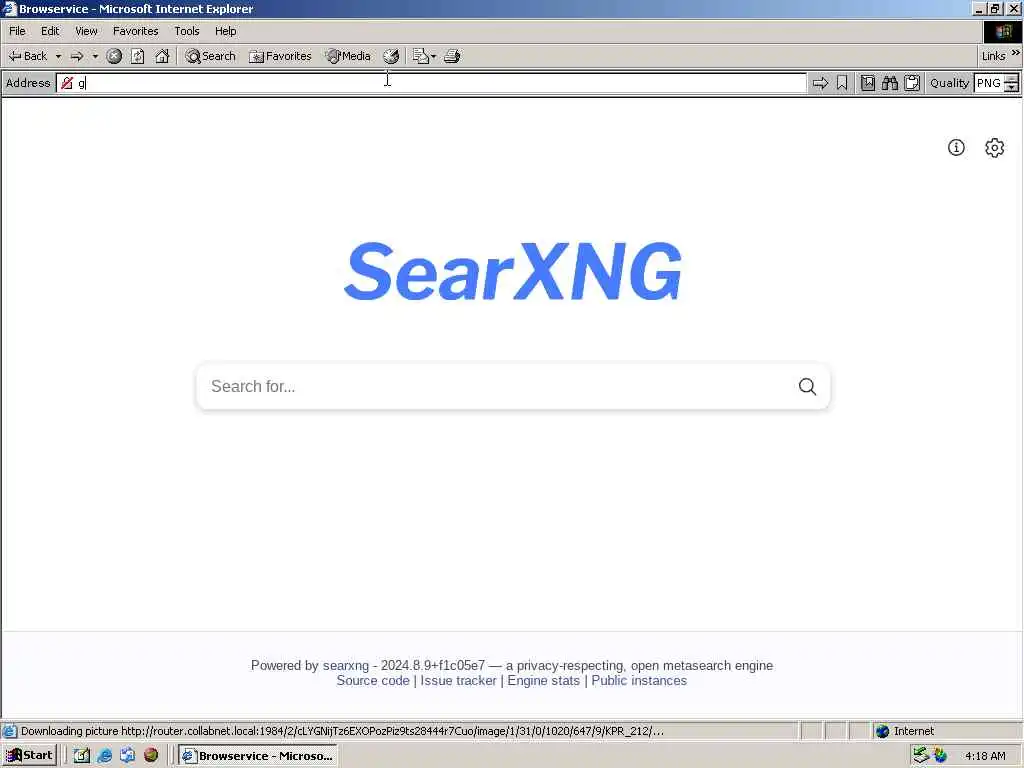Open the Media pane button
Image resolution: width=1024 pixels, height=768 pixels.
coord(348,56)
